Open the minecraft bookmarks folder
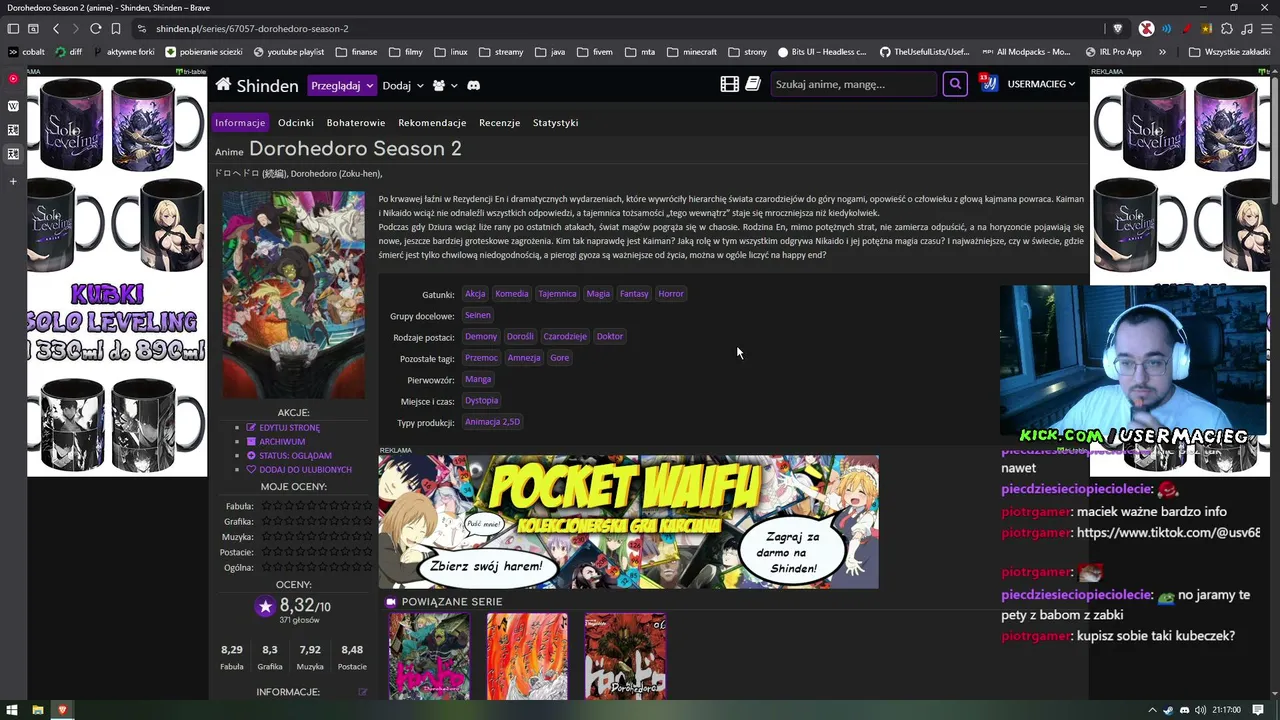The height and width of the screenshot is (720, 1280). click(692, 52)
